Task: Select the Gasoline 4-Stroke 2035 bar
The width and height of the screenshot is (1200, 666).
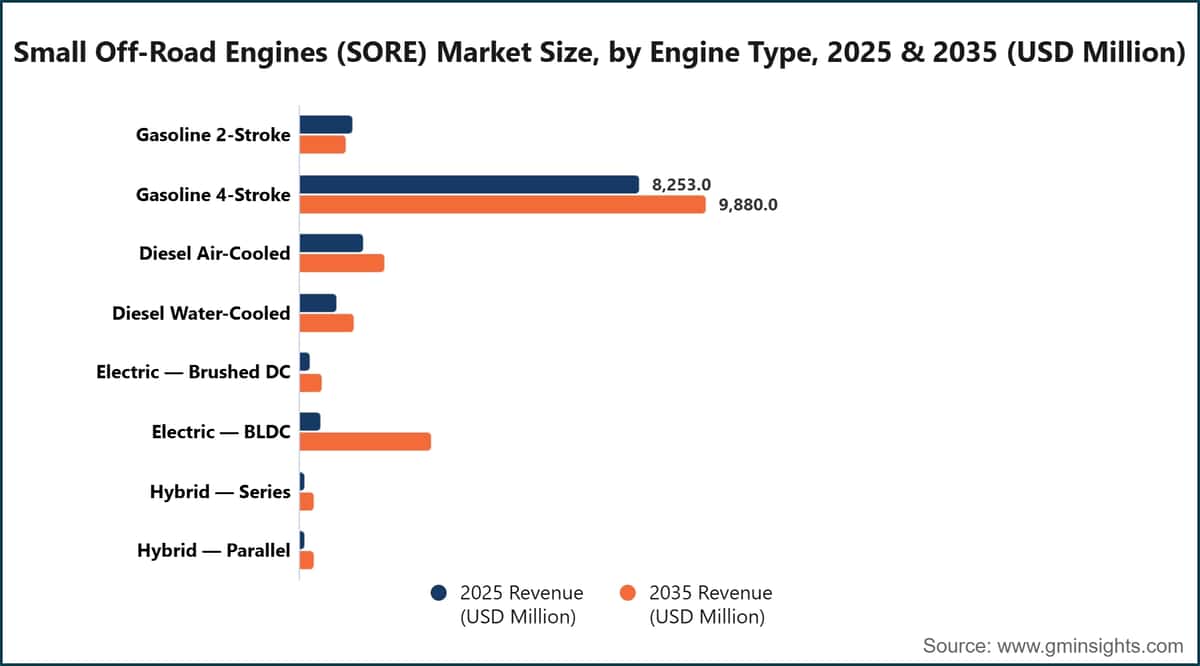Action: [x=503, y=204]
